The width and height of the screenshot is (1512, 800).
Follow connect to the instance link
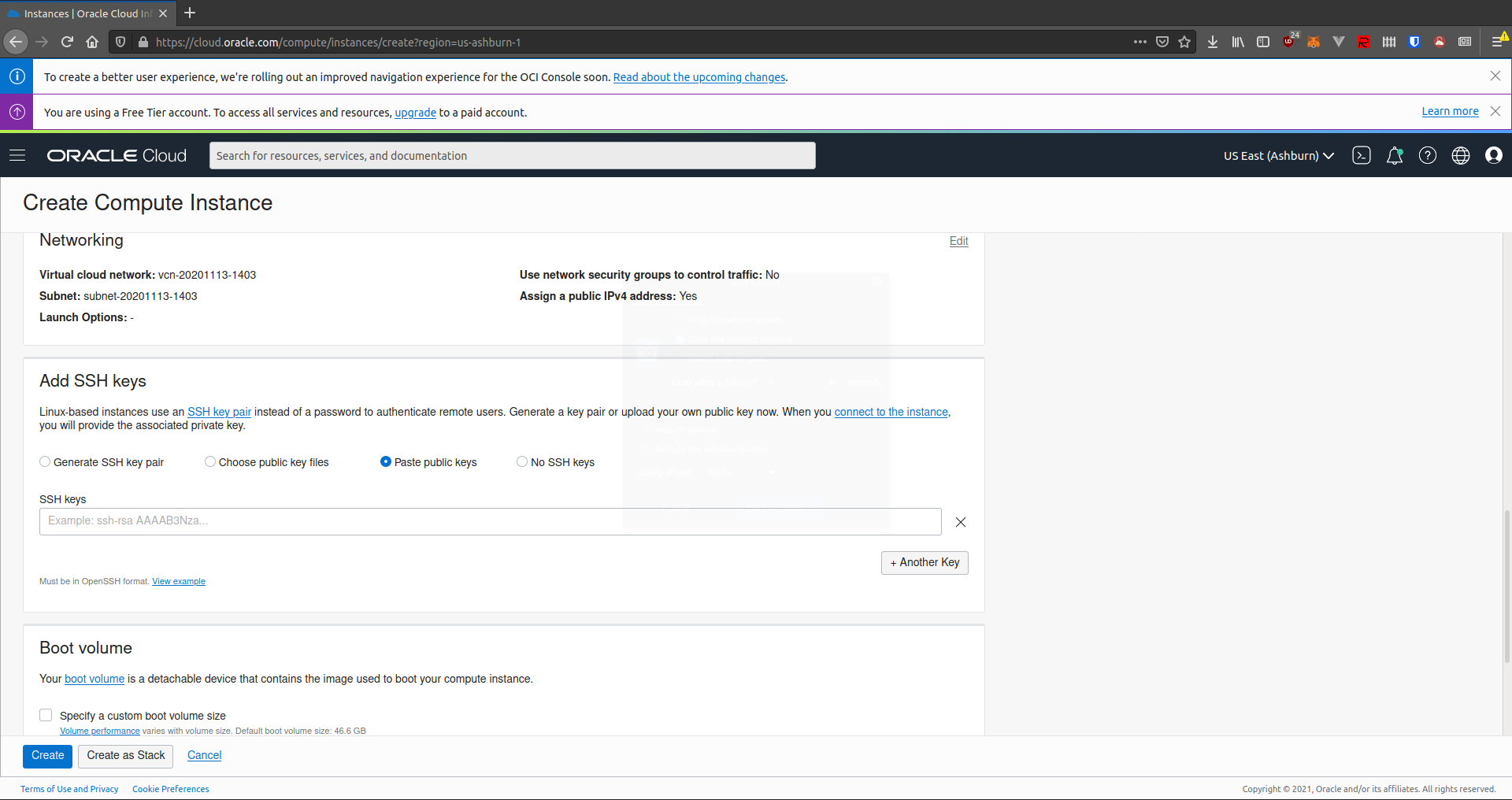pos(891,412)
